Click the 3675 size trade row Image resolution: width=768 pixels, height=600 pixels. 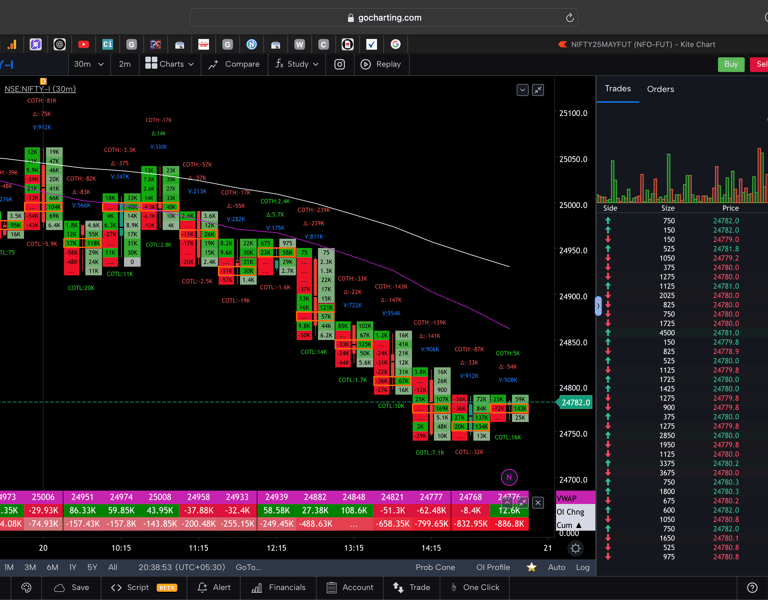[x=682, y=473]
